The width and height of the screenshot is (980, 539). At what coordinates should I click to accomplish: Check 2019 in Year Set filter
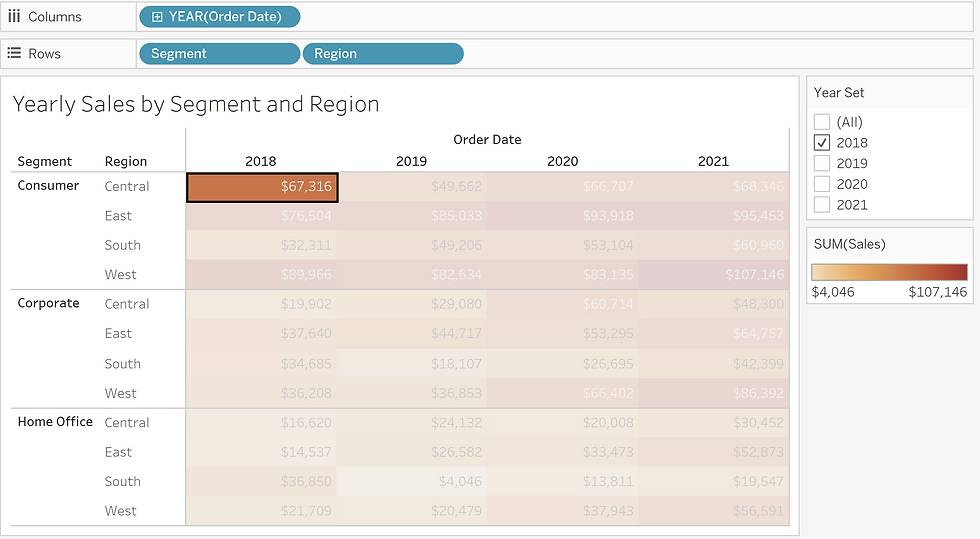[x=822, y=163]
